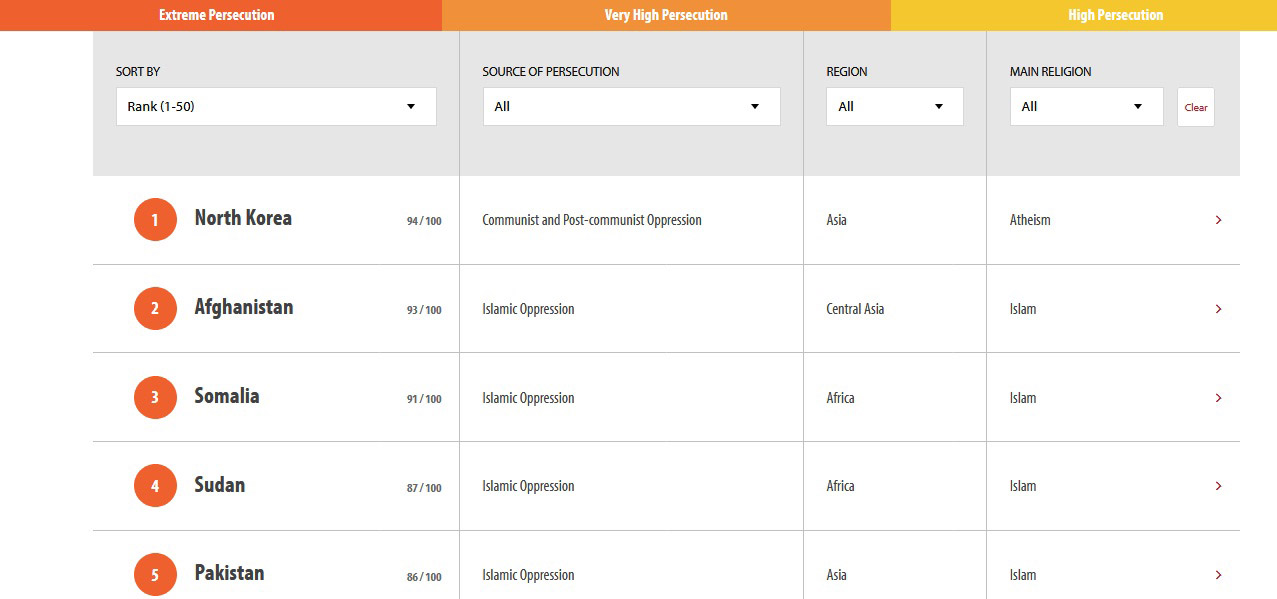The height and width of the screenshot is (599, 1277).
Task: Click the rank 4 circle badge
Action: (x=155, y=486)
